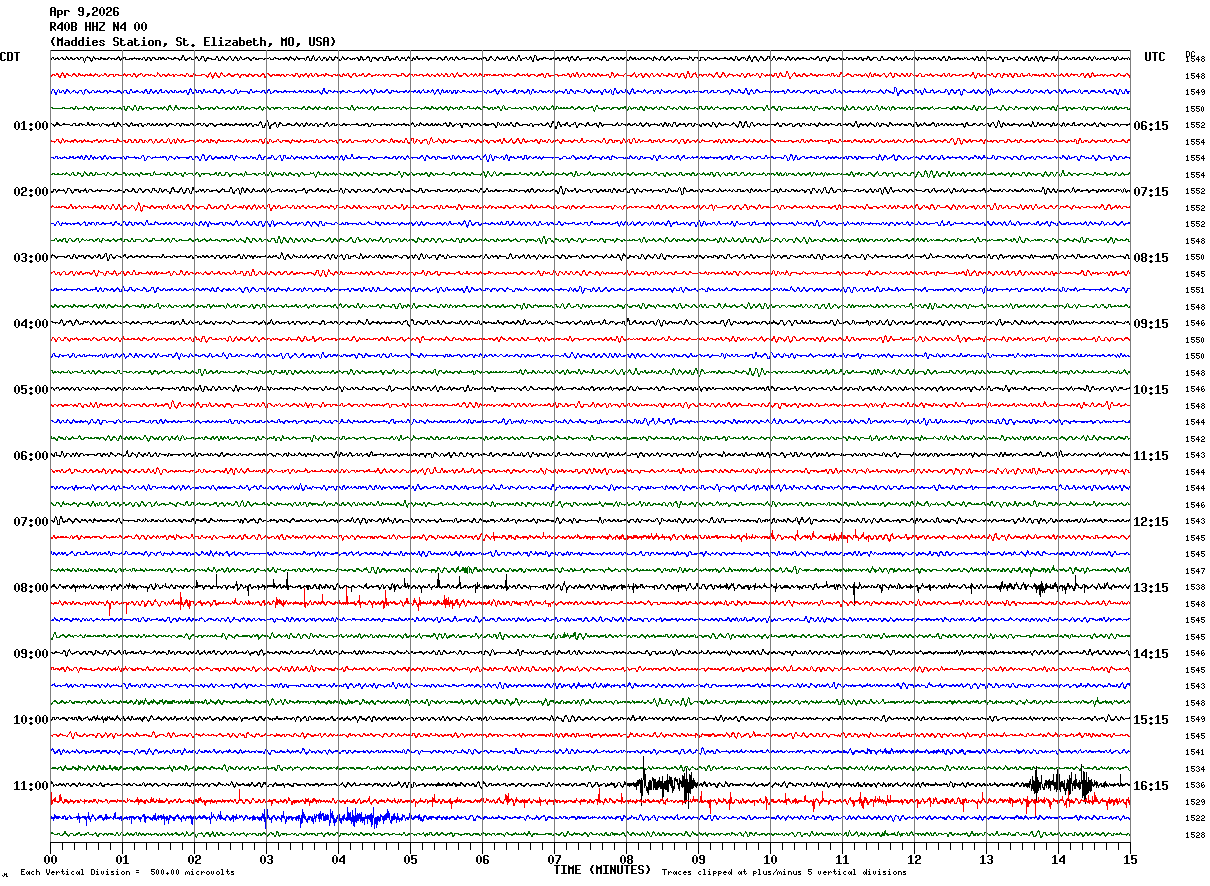The height and width of the screenshot is (886, 1210).
Task: Click the 15:15 UTC time label
Action: point(1151,720)
